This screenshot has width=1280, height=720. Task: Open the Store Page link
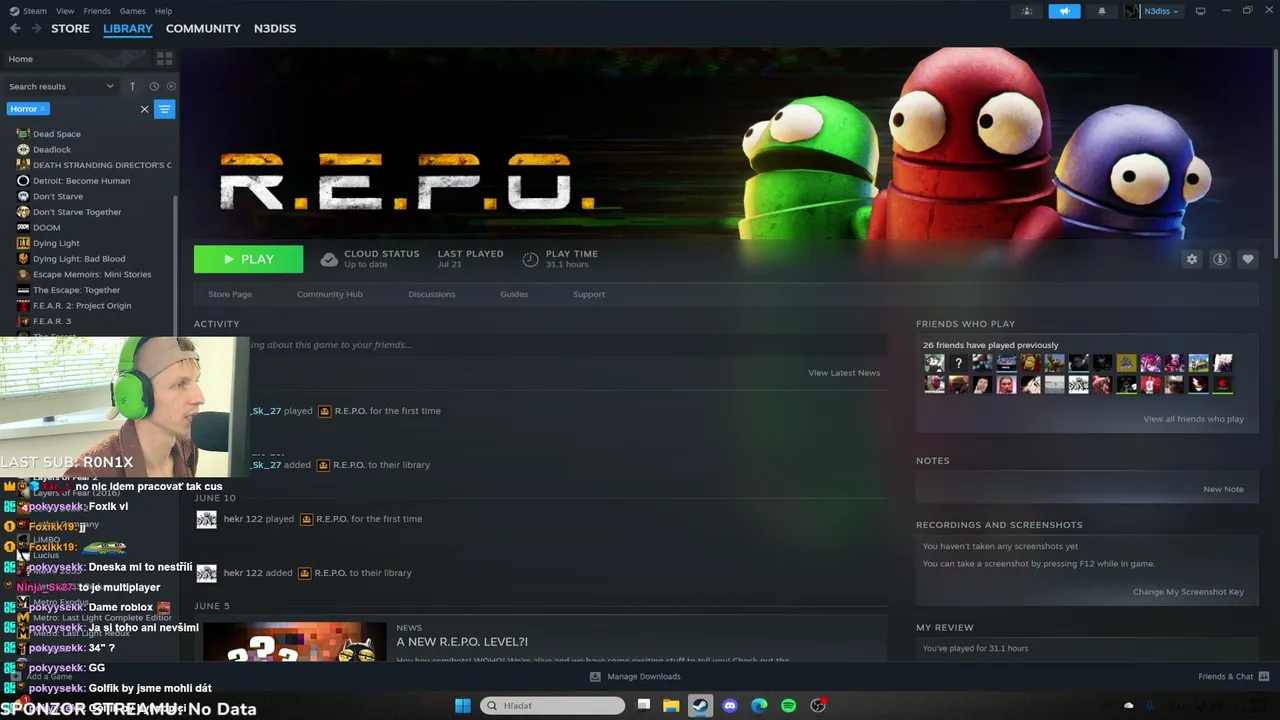[x=230, y=294]
